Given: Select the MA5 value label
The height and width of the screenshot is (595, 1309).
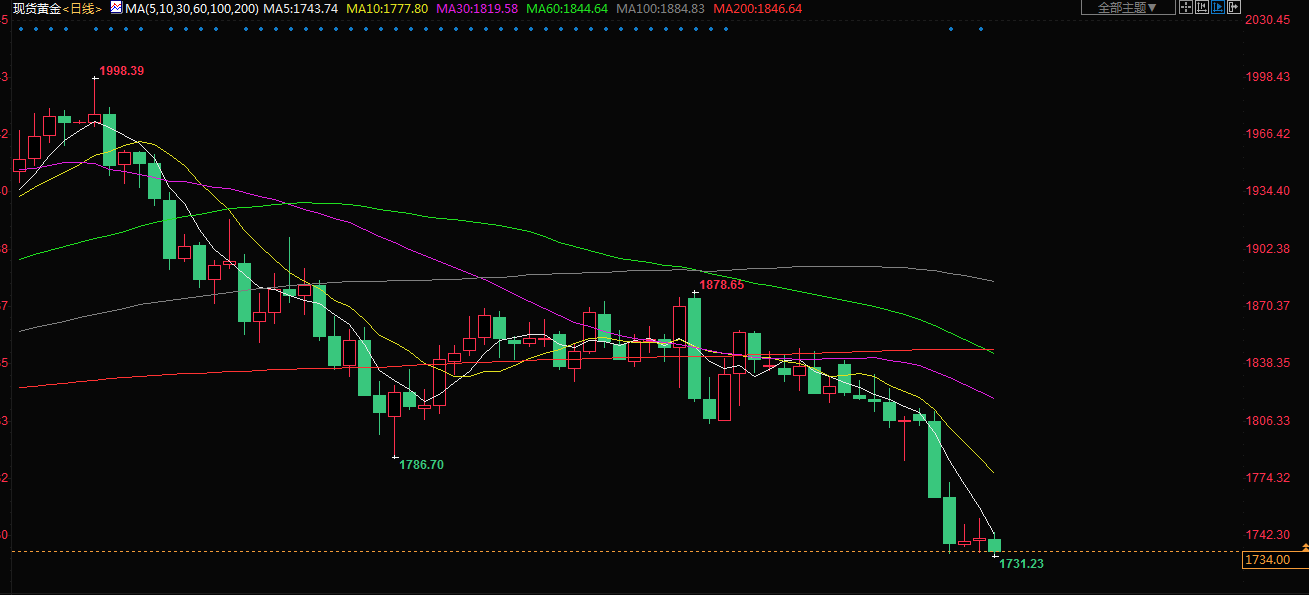Looking at the screenshot, I should click(x=300, y=8).
